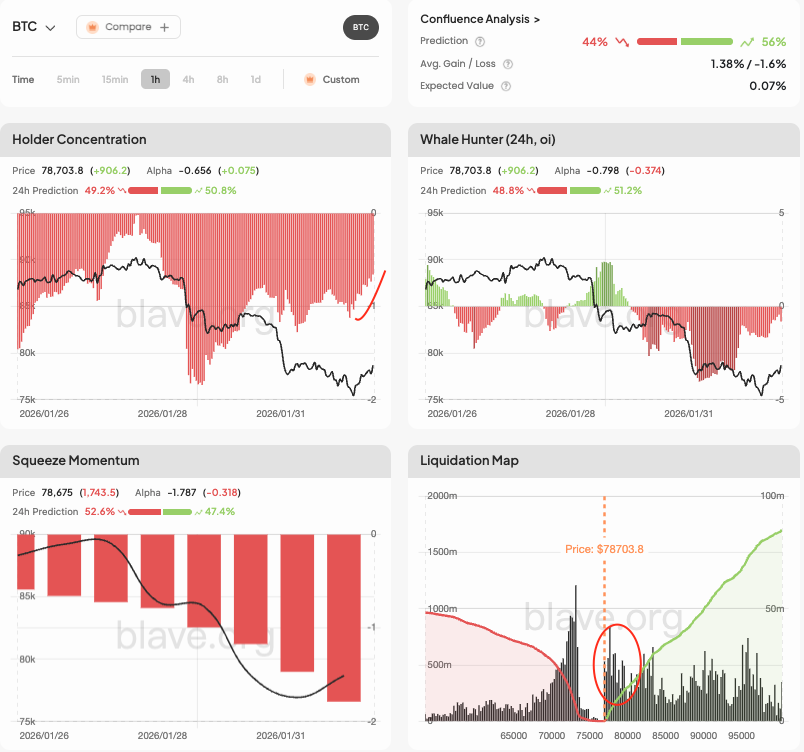Click the Confluence red down-trend arrow icon
The width and height of the screenshot is (804, 752).
pyautogui.click(x=622, y=42)
